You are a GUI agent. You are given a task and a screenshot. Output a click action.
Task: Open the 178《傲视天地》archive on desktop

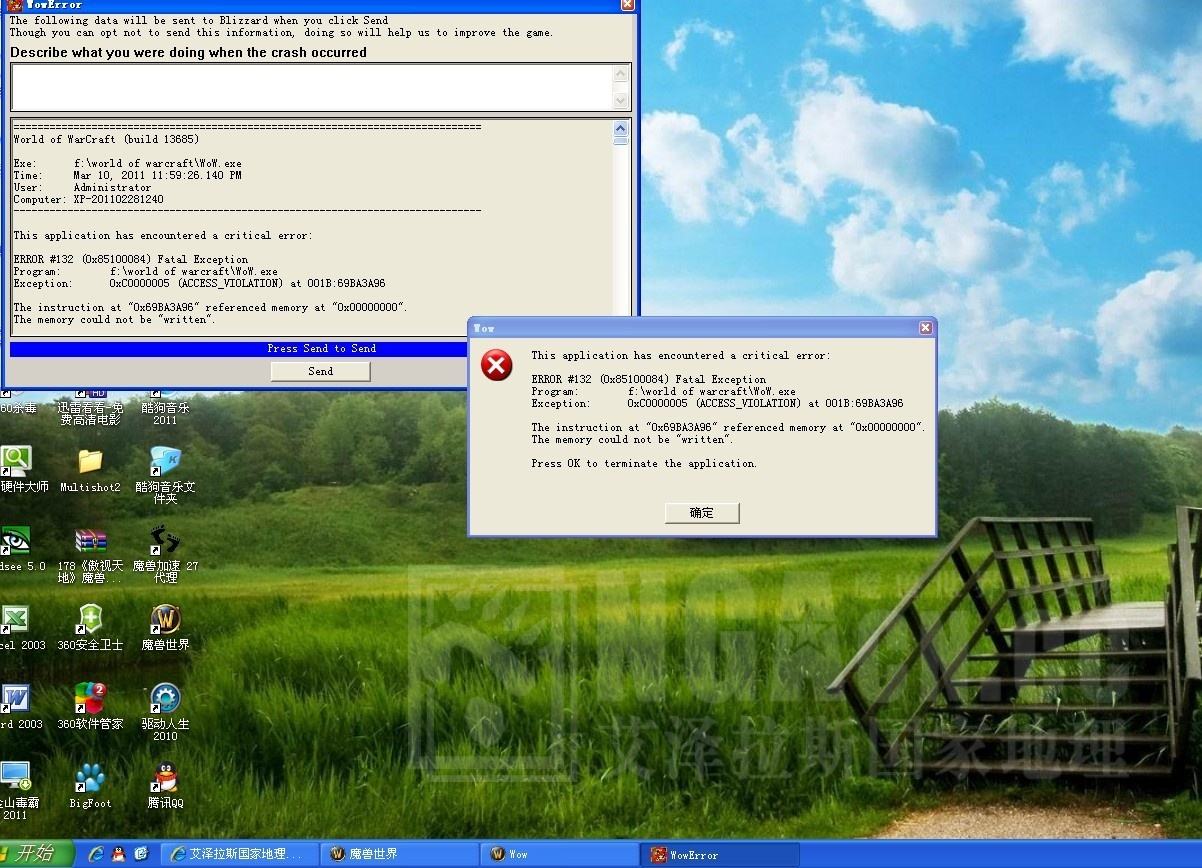90,555
